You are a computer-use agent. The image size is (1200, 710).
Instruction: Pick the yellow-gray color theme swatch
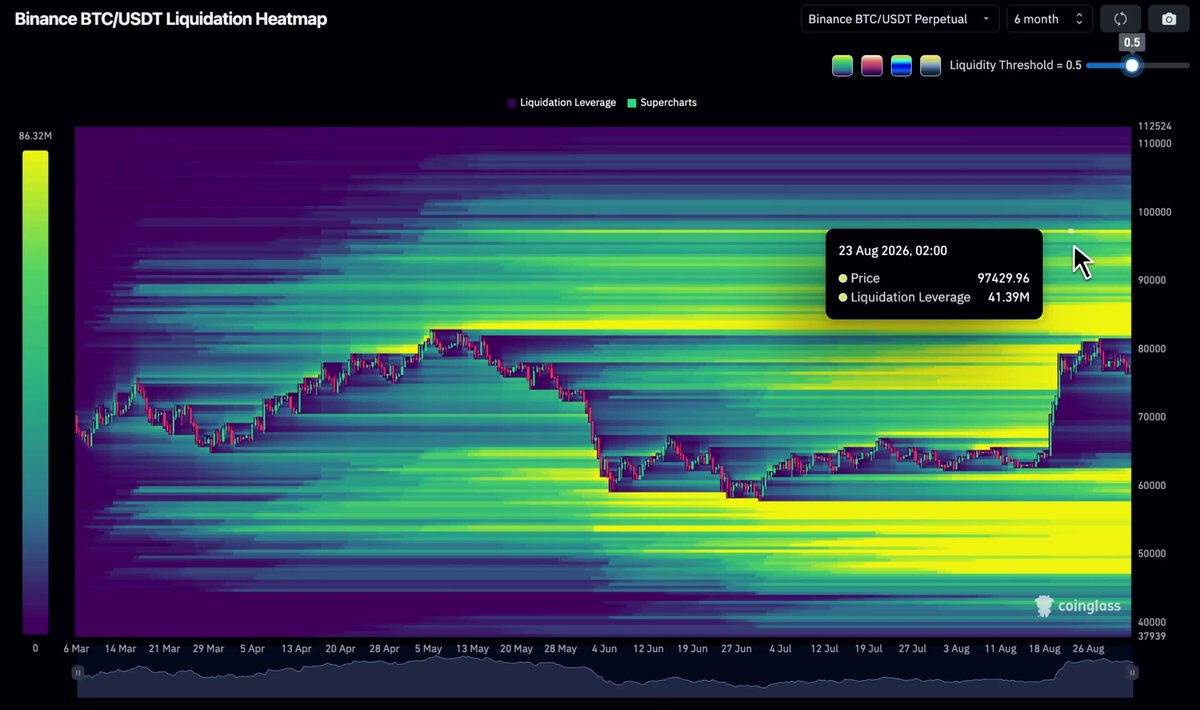click(x=930, y=65)
